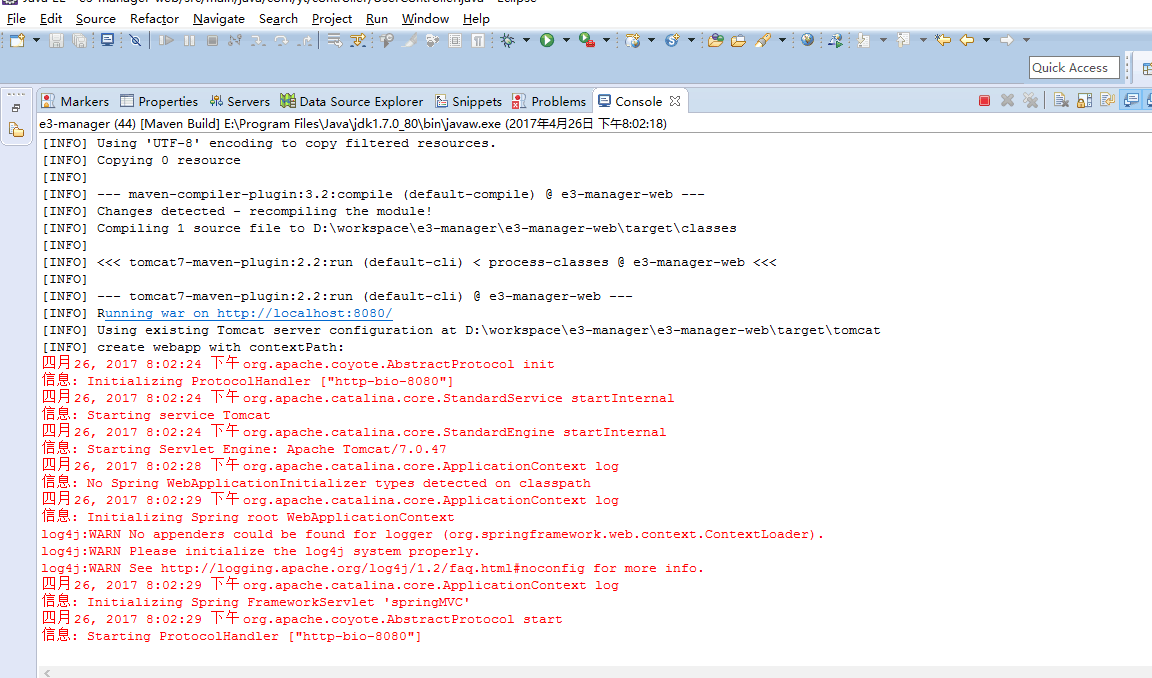Clear the Console output
This screenshot has height=678, width=1152.
click(1061, 101)
